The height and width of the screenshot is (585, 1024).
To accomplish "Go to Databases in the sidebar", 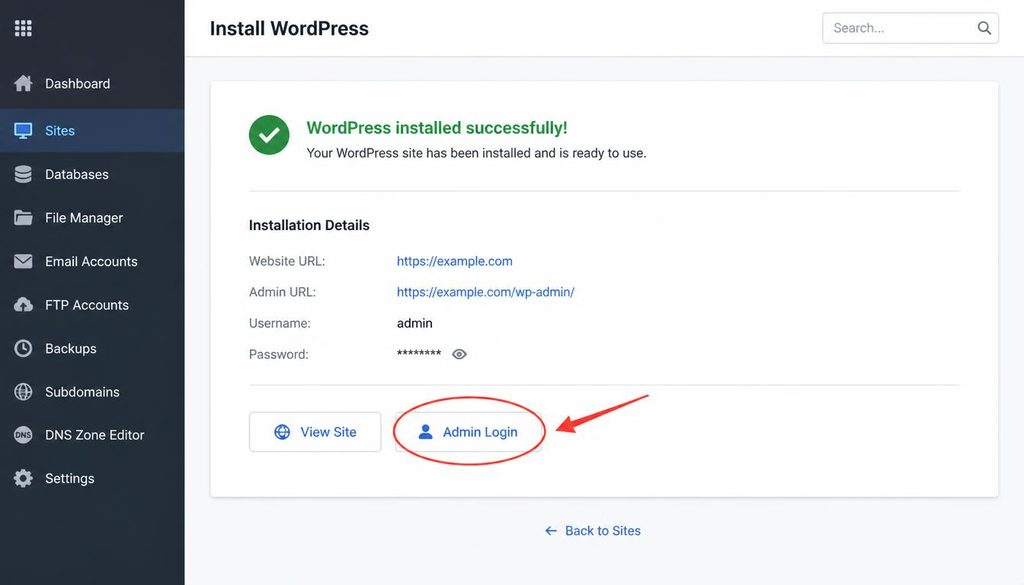I will click(92, 174).
